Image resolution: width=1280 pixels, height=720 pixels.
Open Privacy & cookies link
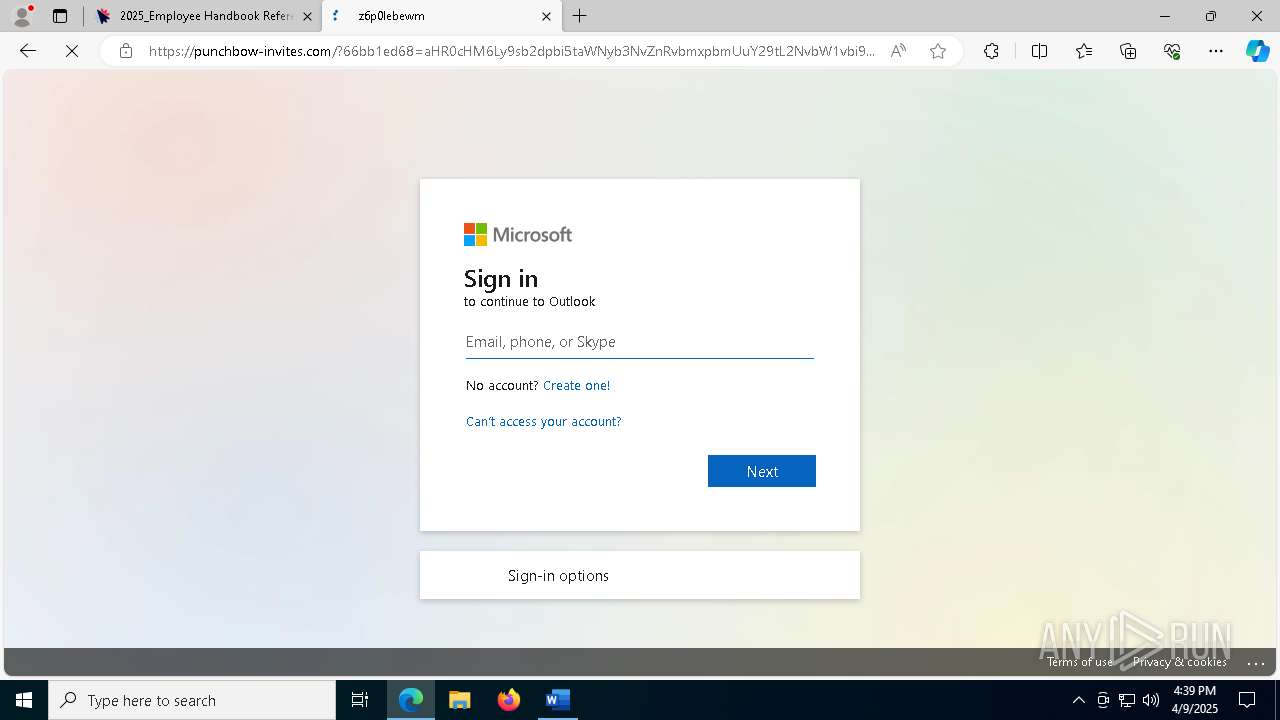(1180, 662)
